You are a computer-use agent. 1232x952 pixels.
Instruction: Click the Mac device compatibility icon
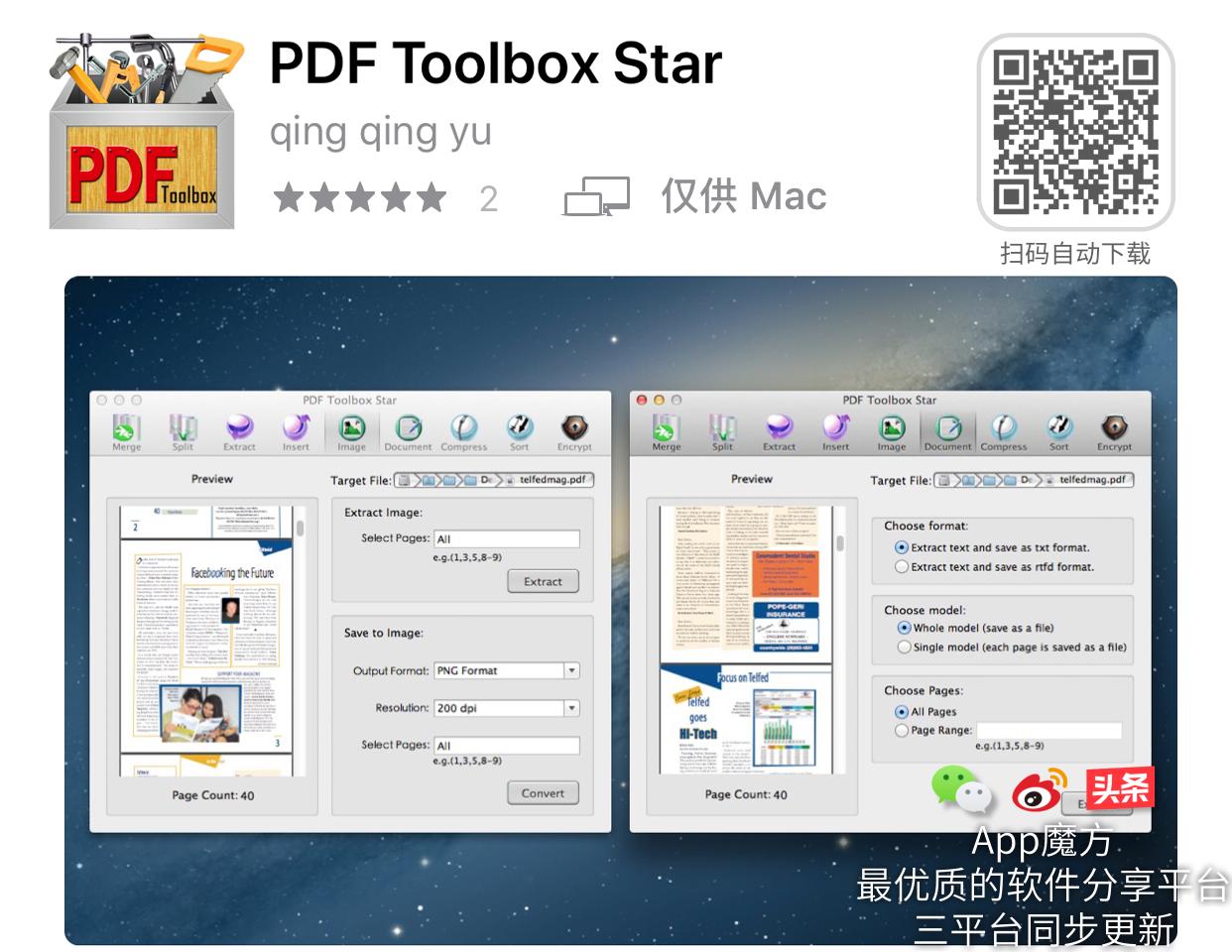[597, 197]
